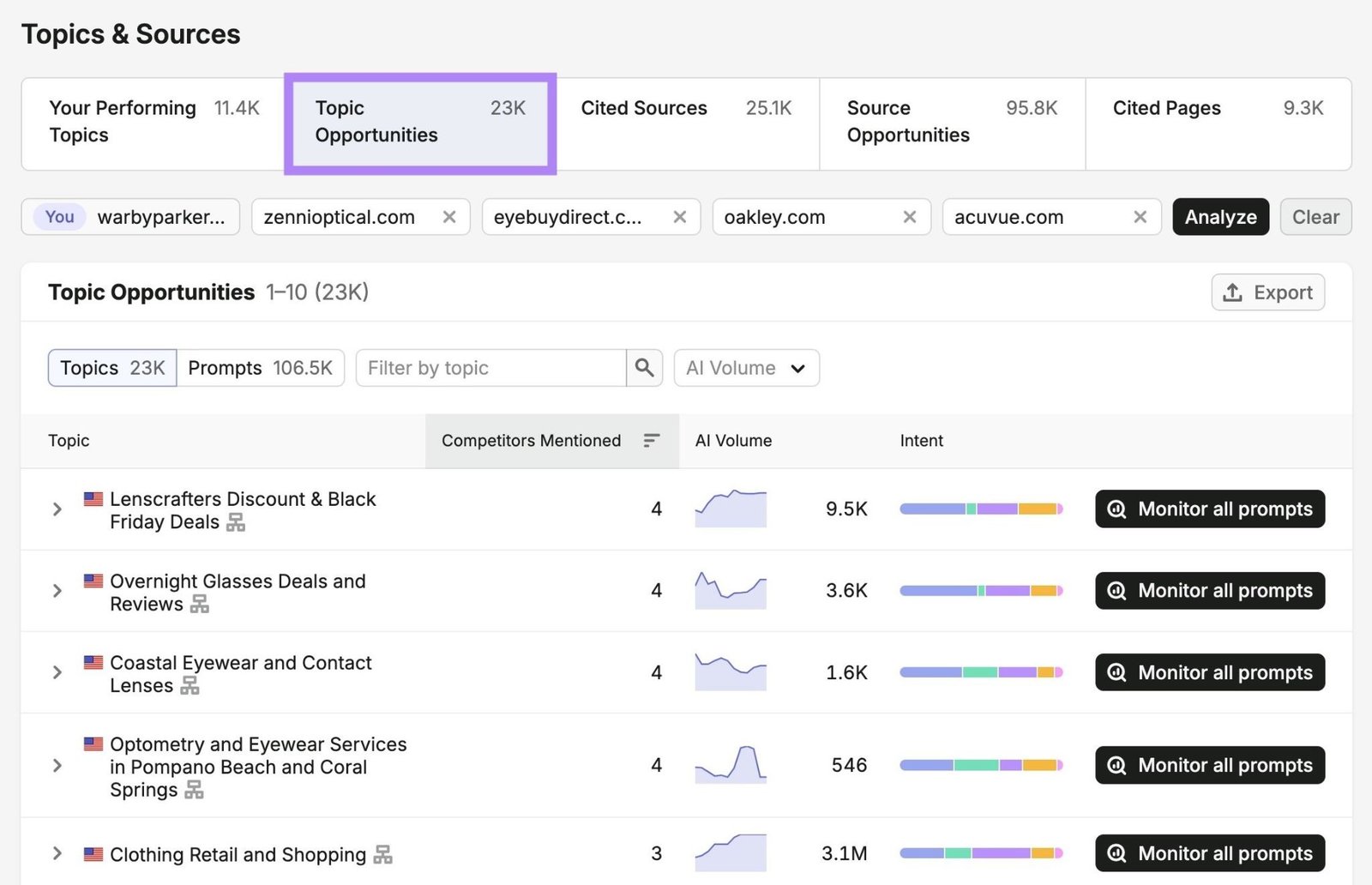Expand the Clothing Retail and Shopping row
The width and height of the screenshot is (1372, 885).
pyautogui.click(x=57, y=853)
